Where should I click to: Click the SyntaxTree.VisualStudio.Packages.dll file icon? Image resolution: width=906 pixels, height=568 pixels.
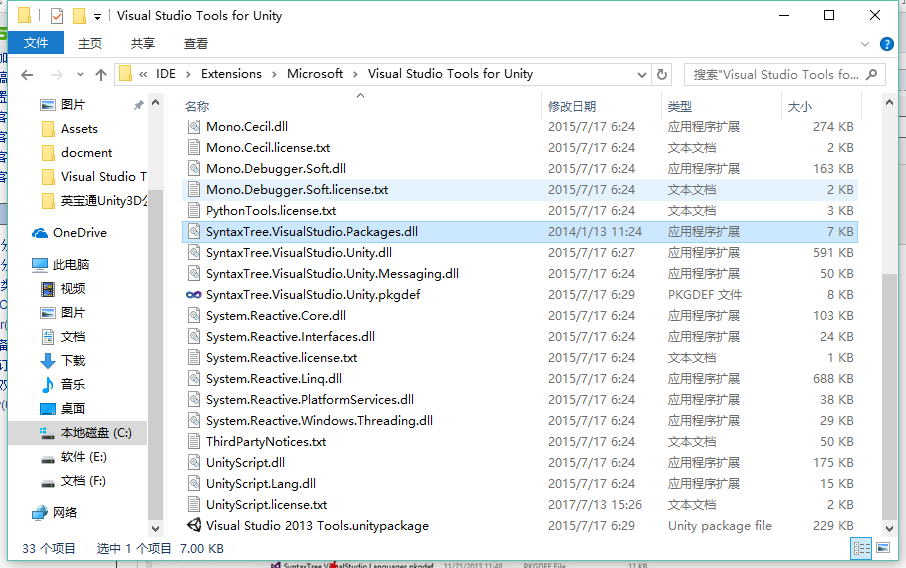(194, 232)
